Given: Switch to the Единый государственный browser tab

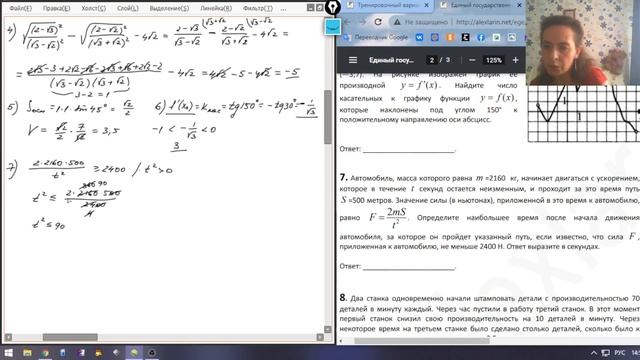Looking at the screenshot, I should 480,5.
